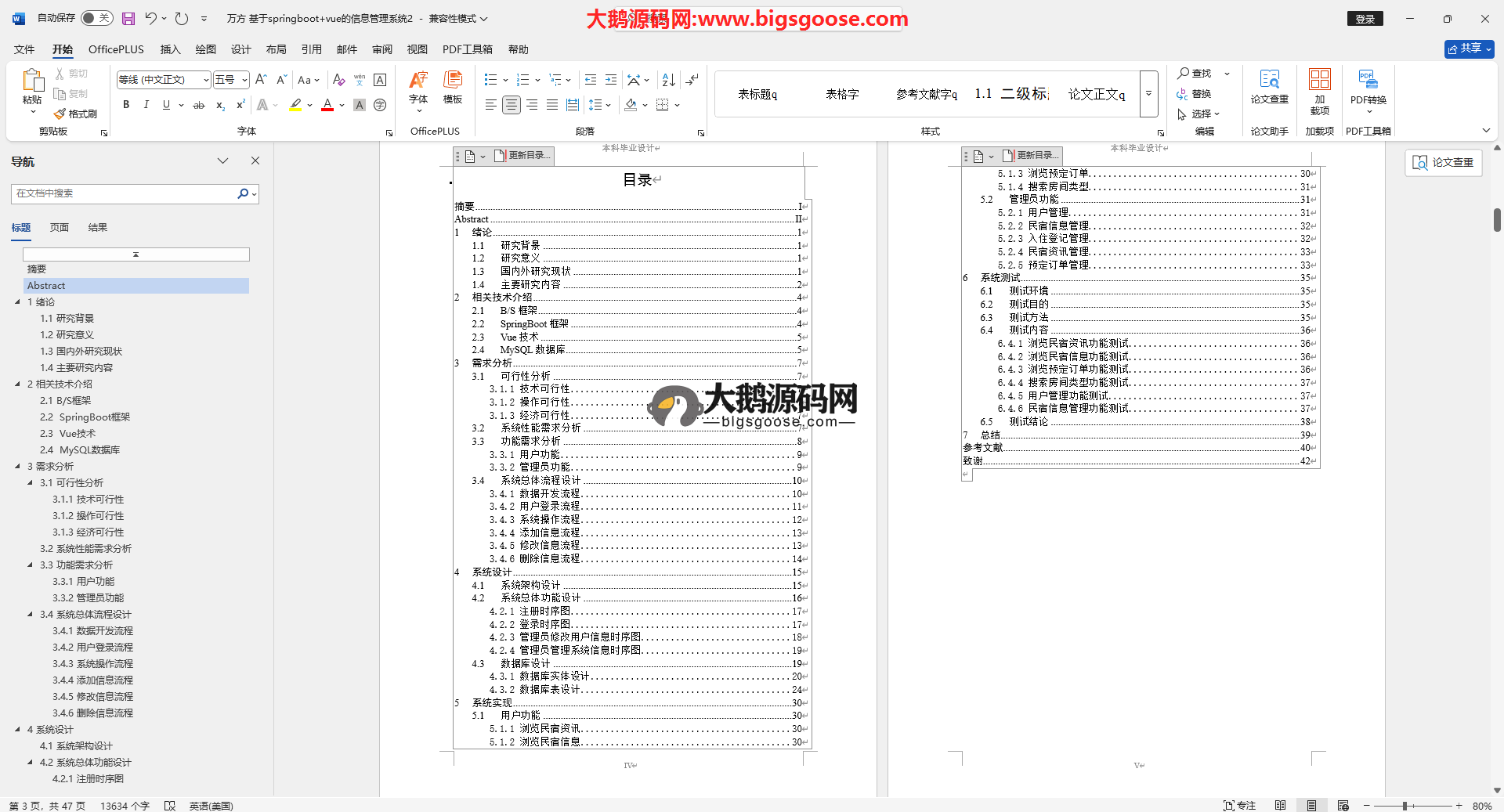Toggle subscript formatting
The height and width of the screenshot is (812, 1504).
pos(220,105)
